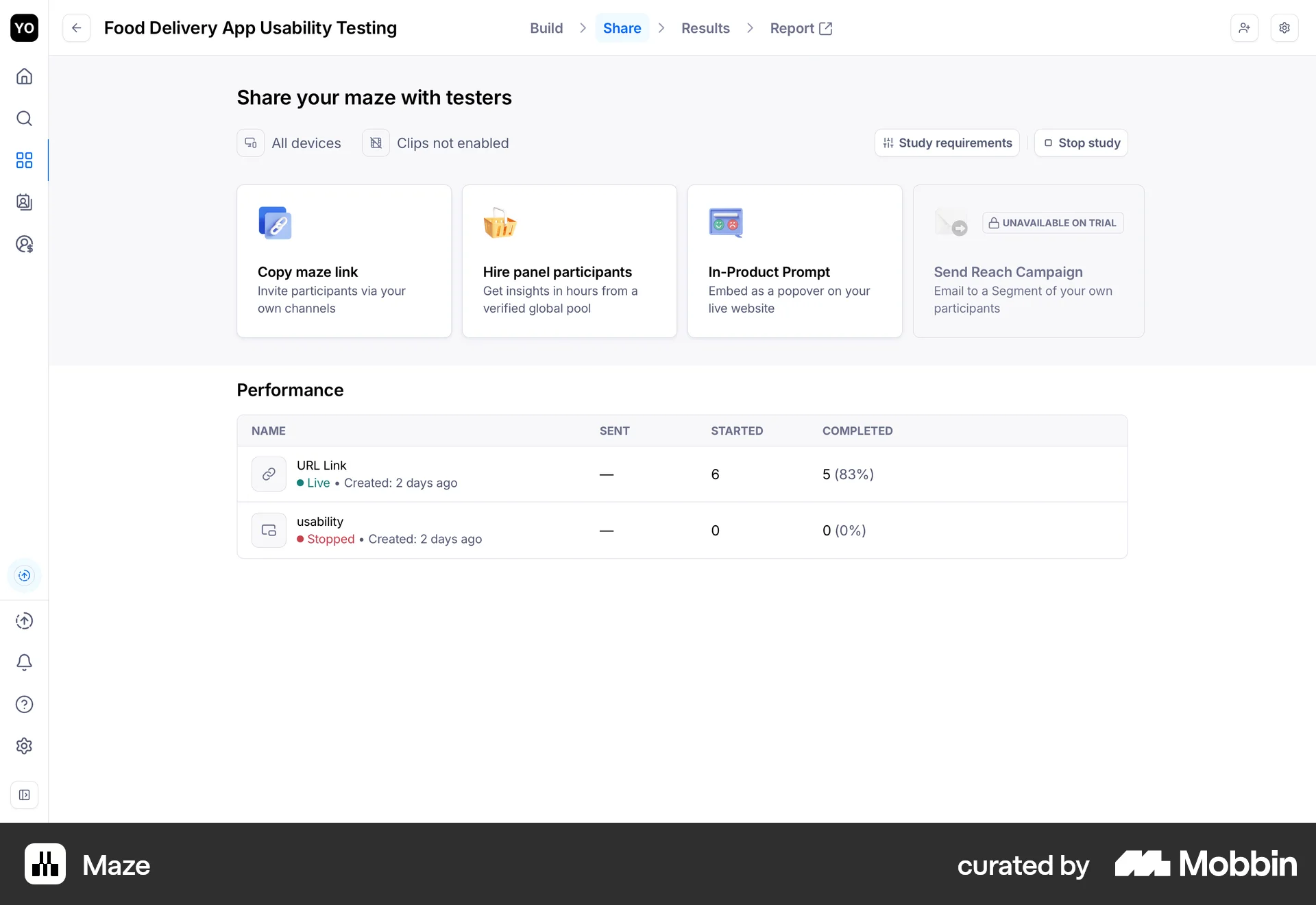Screen dimensions: 1316x905
Task: Click the upgrade arrow icon in sidebar
Action: tap(24, 621)
